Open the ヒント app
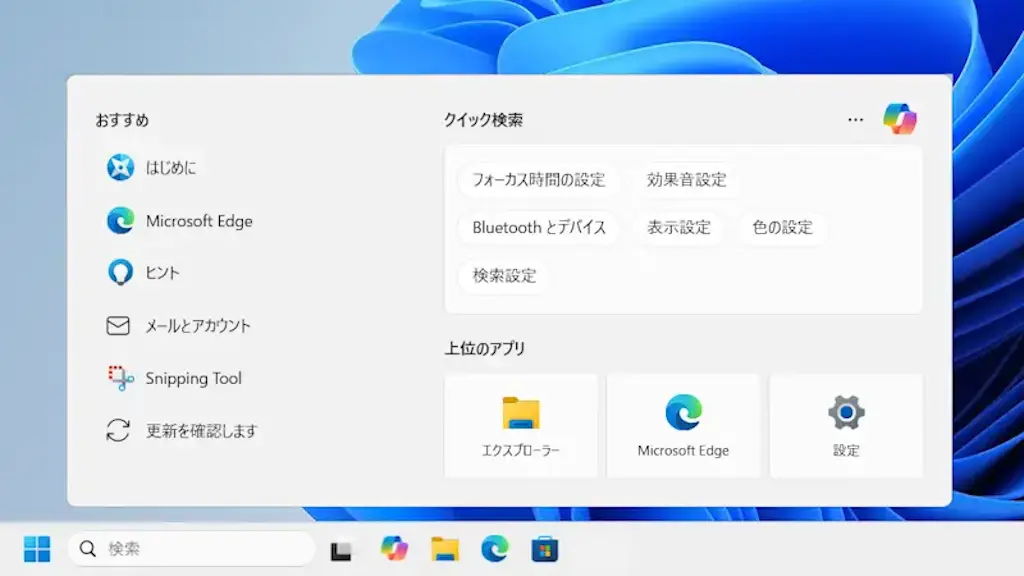 point(144,273)
